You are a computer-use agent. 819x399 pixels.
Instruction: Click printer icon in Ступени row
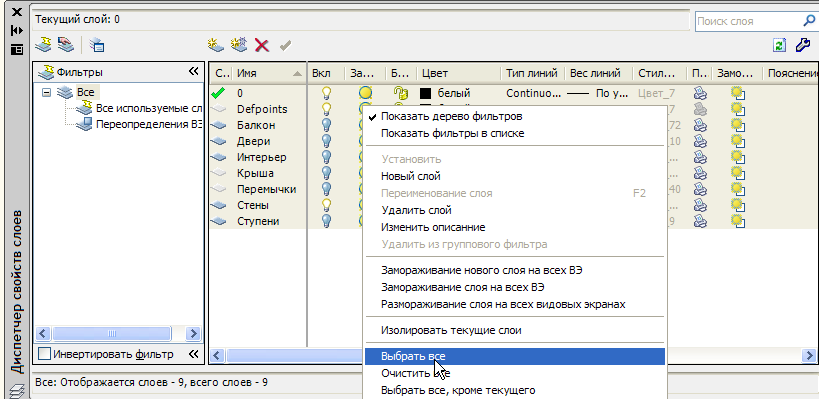(700, 221)
